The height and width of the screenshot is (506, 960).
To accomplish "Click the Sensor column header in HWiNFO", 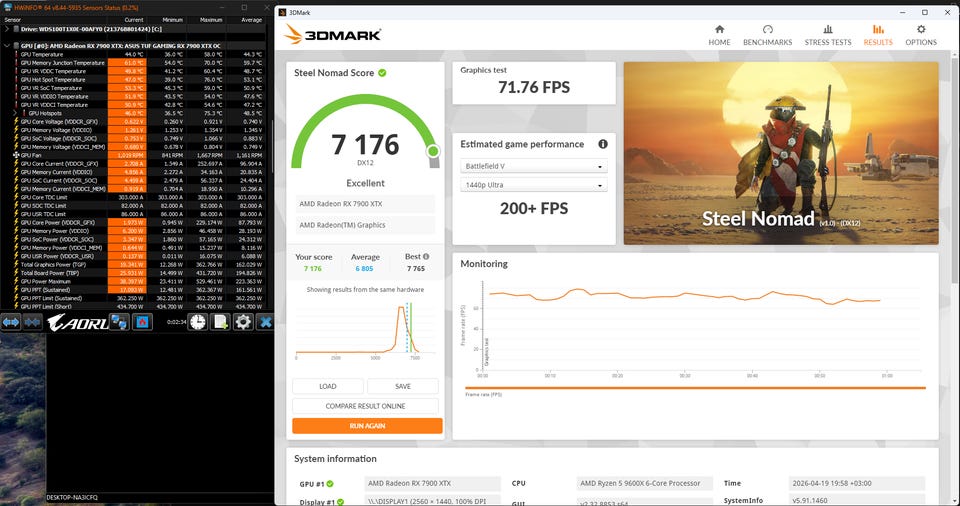I will point(12,20).
